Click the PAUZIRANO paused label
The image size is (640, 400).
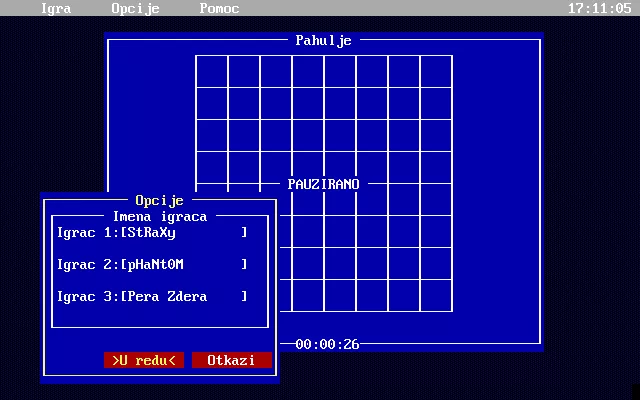pos(323,184)
